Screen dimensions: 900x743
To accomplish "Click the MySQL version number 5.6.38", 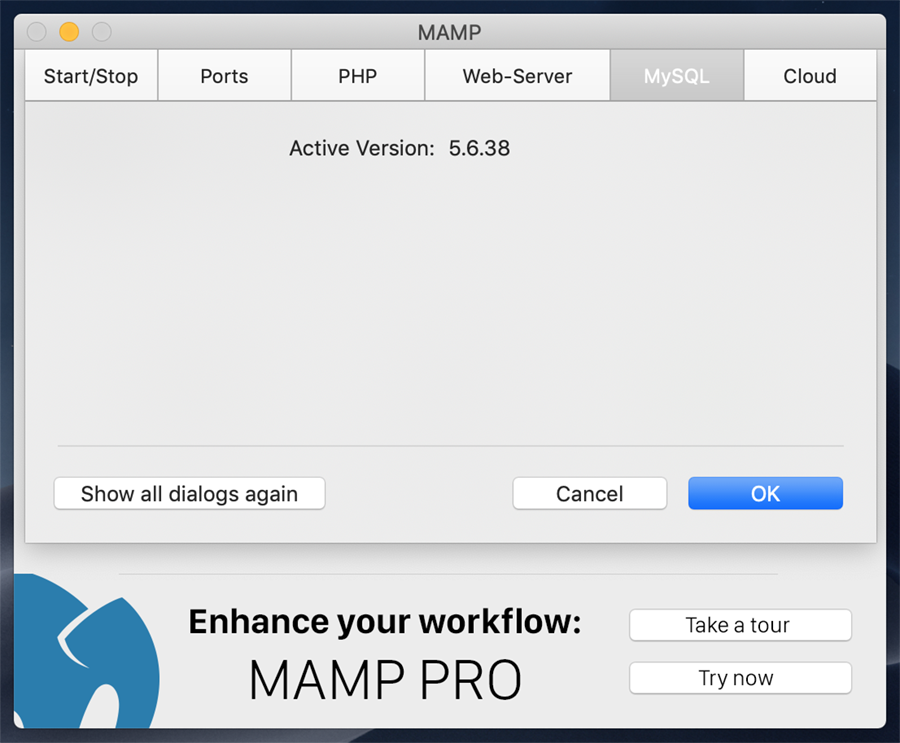I will click(479, 149).
